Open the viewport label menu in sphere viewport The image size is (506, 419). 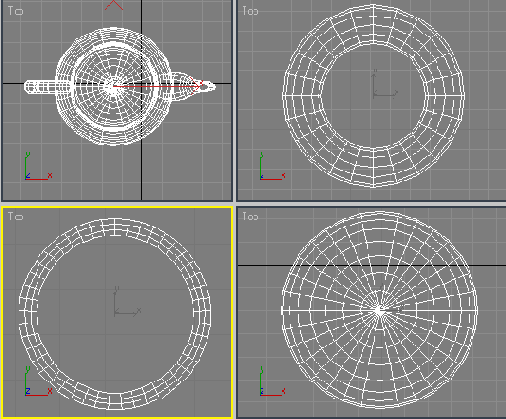coord(250,216)
